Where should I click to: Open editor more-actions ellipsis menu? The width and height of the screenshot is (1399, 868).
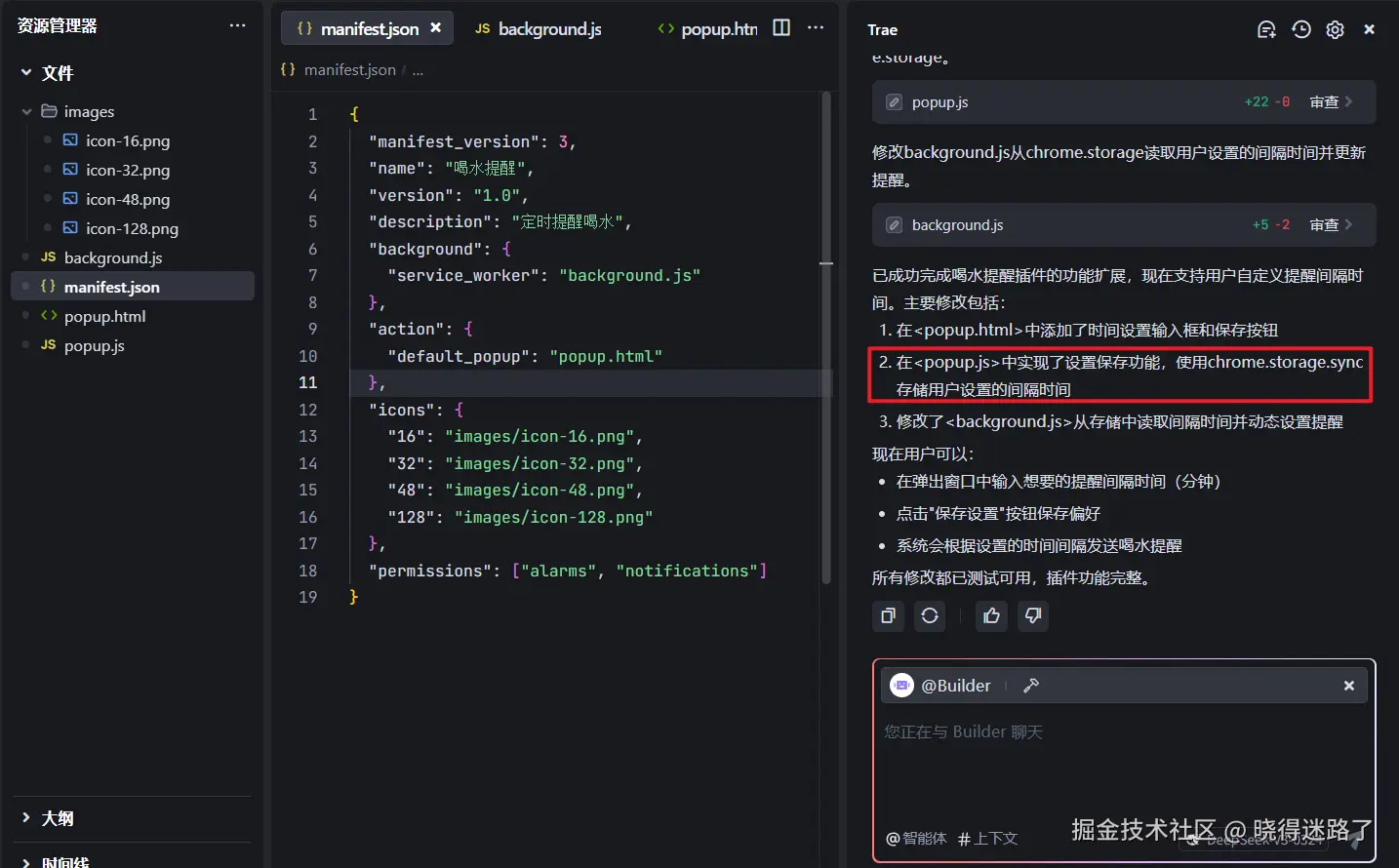pyautogui.click(x=816, y=27)
